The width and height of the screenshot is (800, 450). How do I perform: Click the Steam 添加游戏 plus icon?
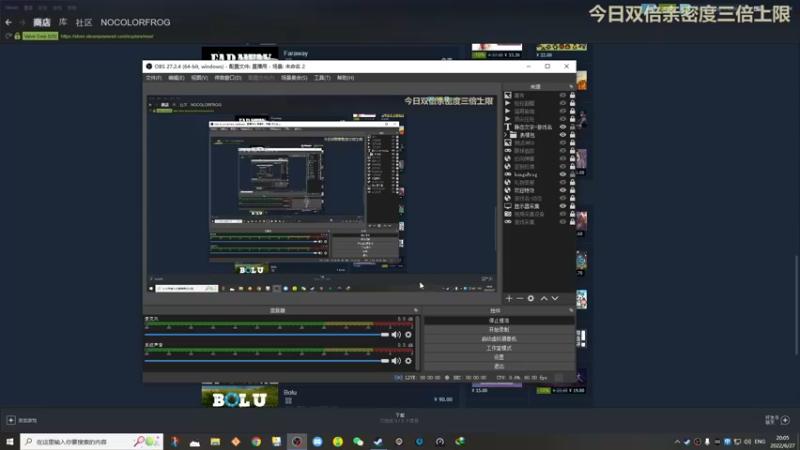tap(11, 420)
